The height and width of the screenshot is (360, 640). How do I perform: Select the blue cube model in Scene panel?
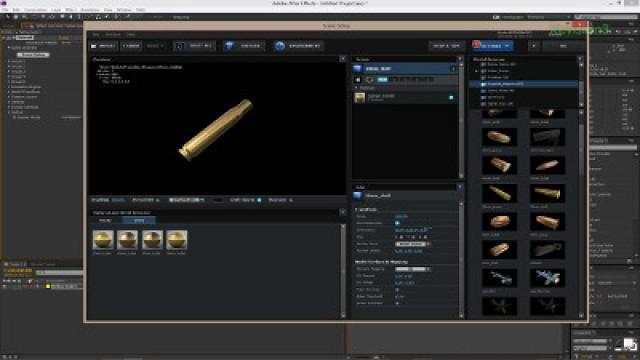coord(358,69)
